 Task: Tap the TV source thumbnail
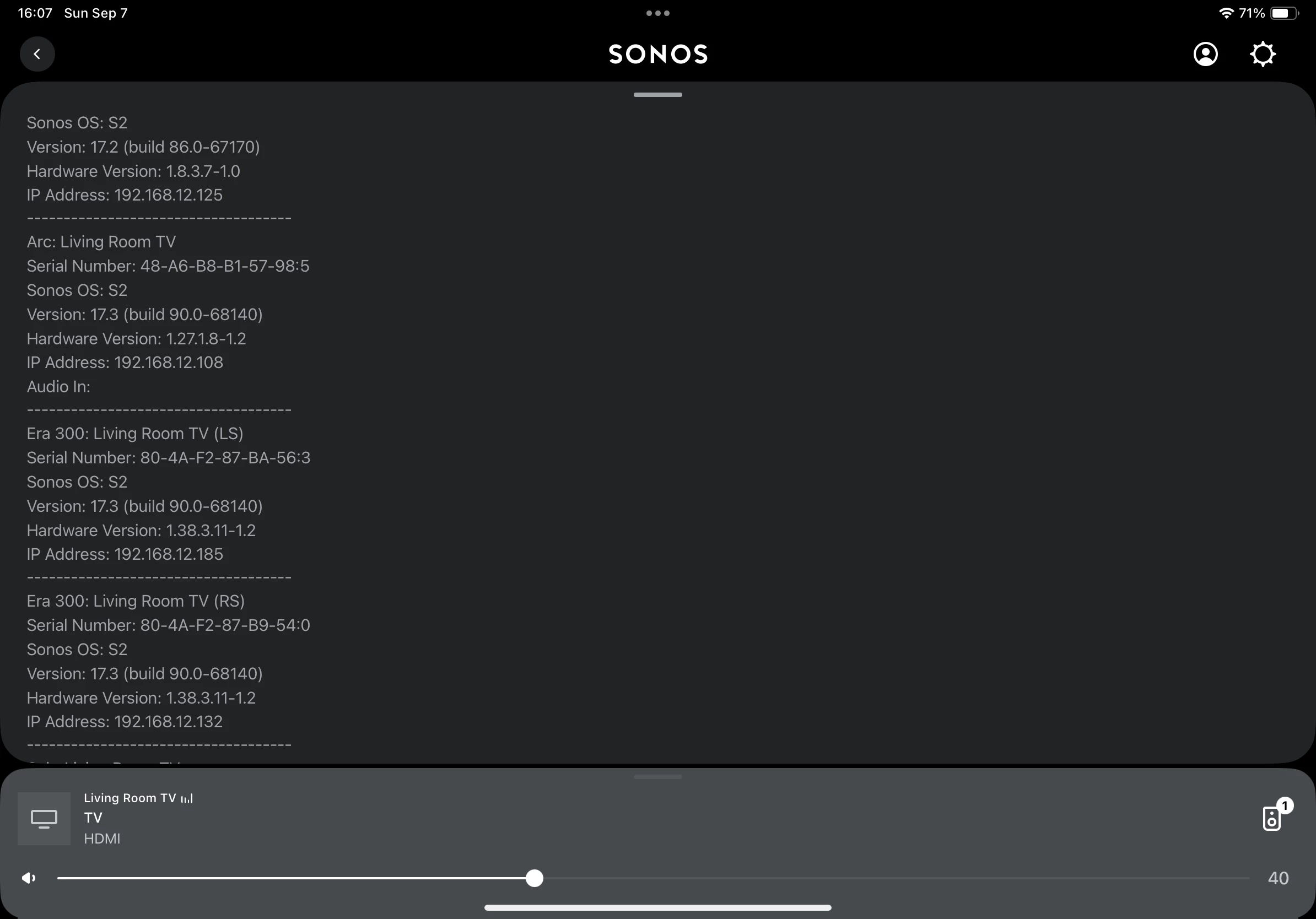(x=44, y=818)
